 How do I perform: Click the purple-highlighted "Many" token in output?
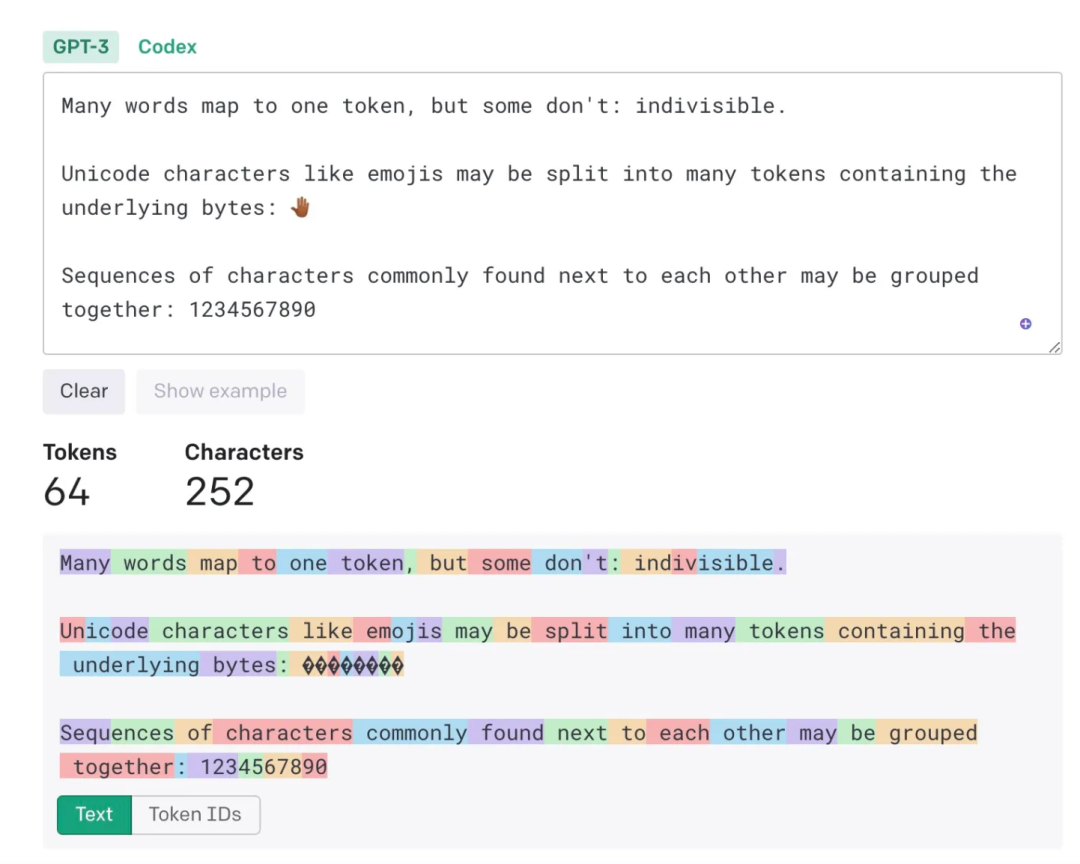click(85, 563)
